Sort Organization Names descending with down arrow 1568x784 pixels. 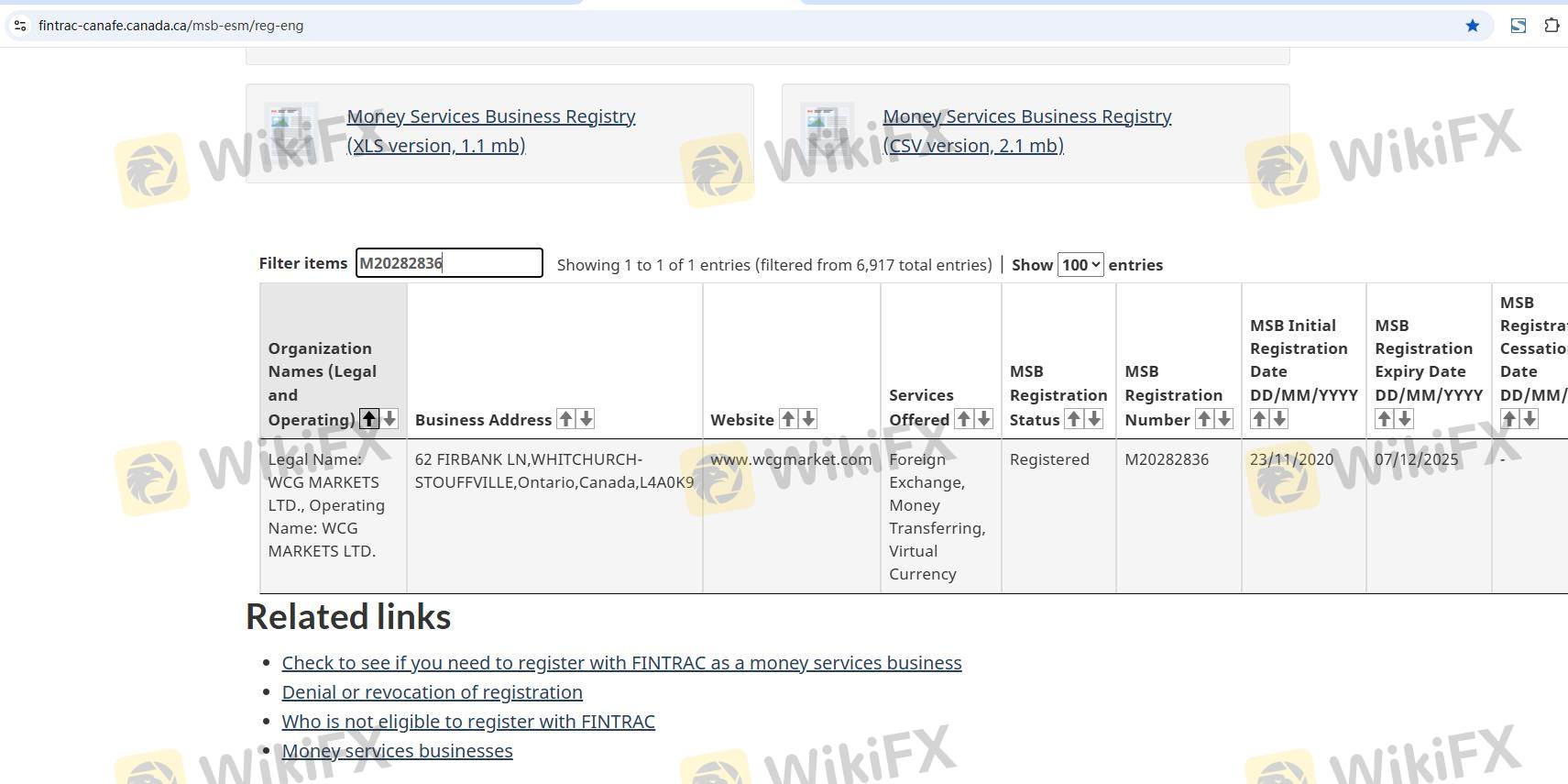pyautogui.click(x=389, y=419)
